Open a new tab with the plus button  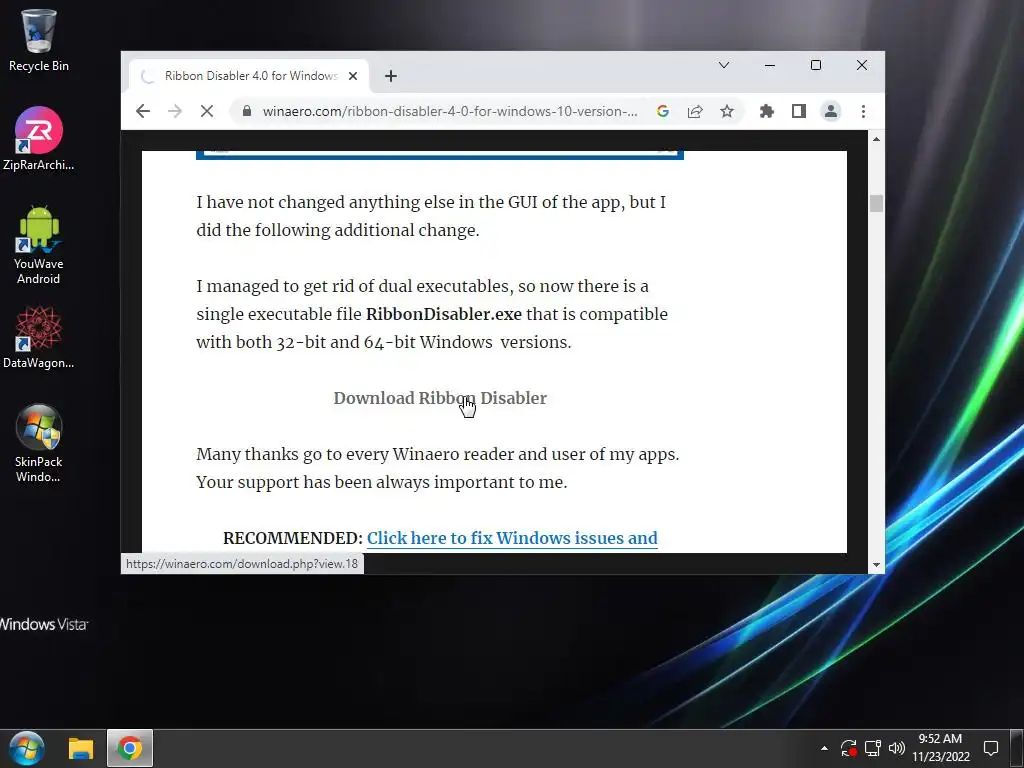click(x=391, y=76)
